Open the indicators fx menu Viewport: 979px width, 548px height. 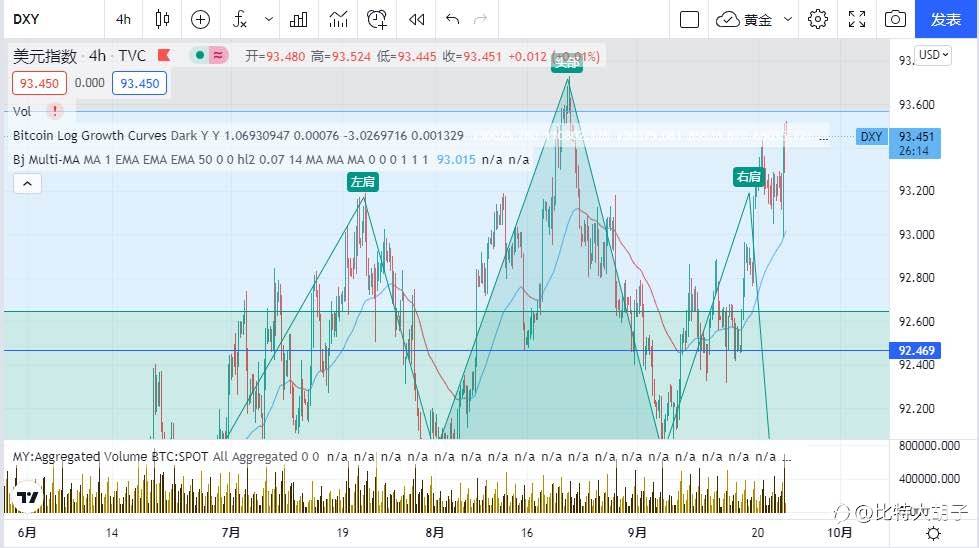click(240, 19)
